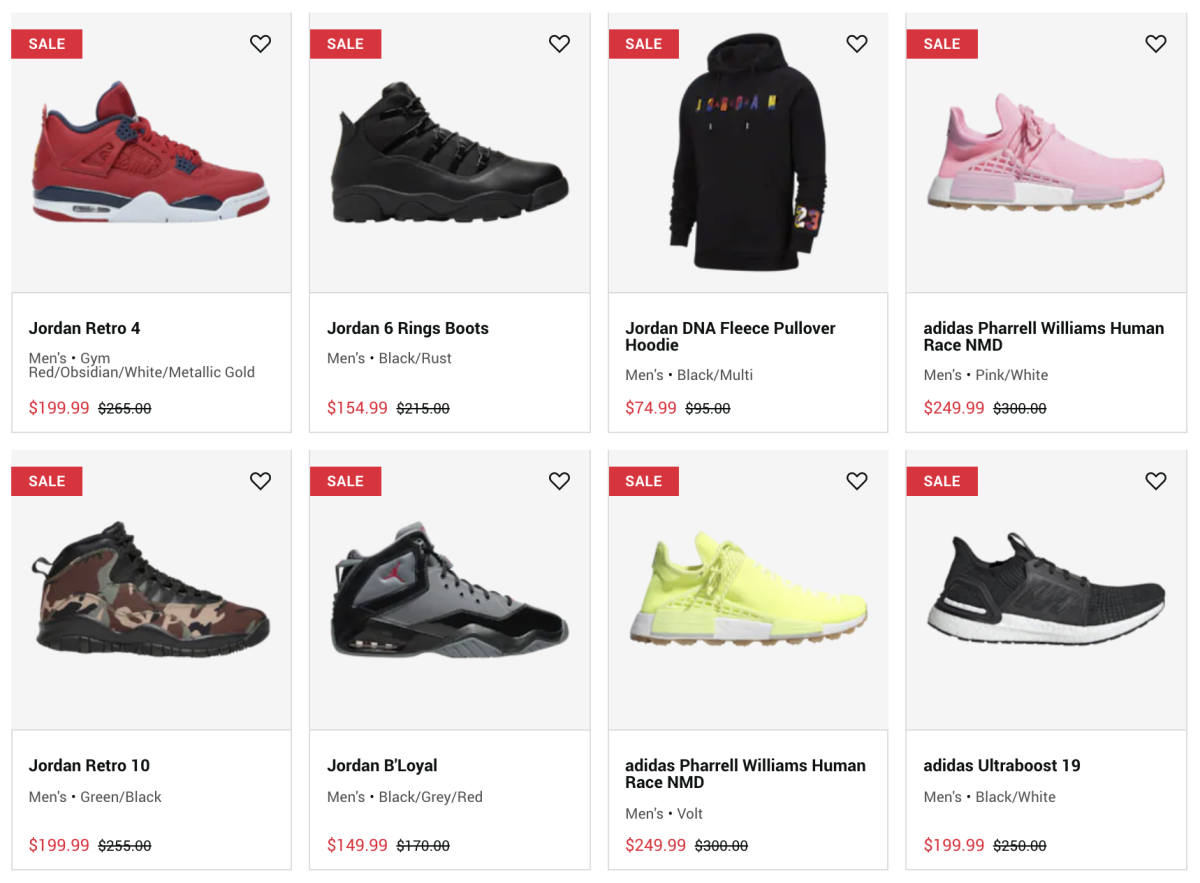This screenshot has width=1200, height=883.
Task: Open the adidas Ultraboost 19 title link
Action: (x=1001, y=765)
